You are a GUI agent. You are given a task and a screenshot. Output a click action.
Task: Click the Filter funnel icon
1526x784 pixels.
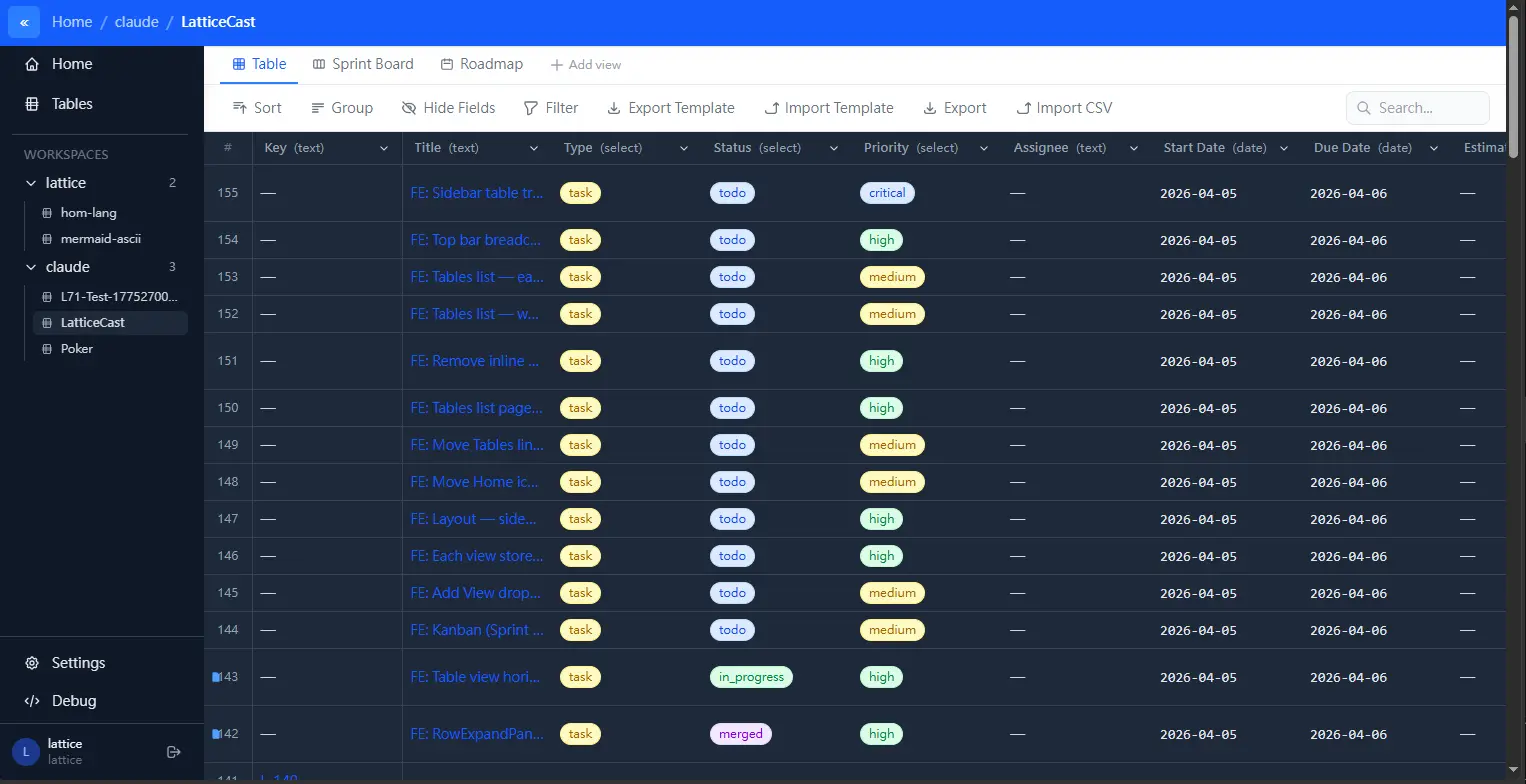click(531, 108)
